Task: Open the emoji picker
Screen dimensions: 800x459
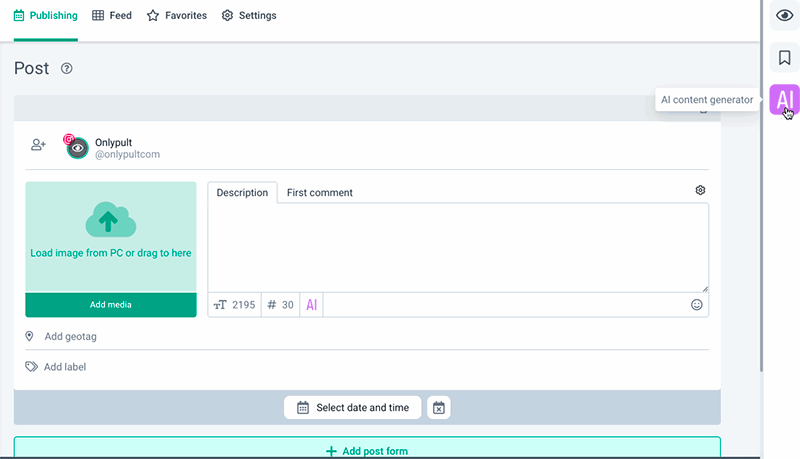Action: (x=696, y=305)
